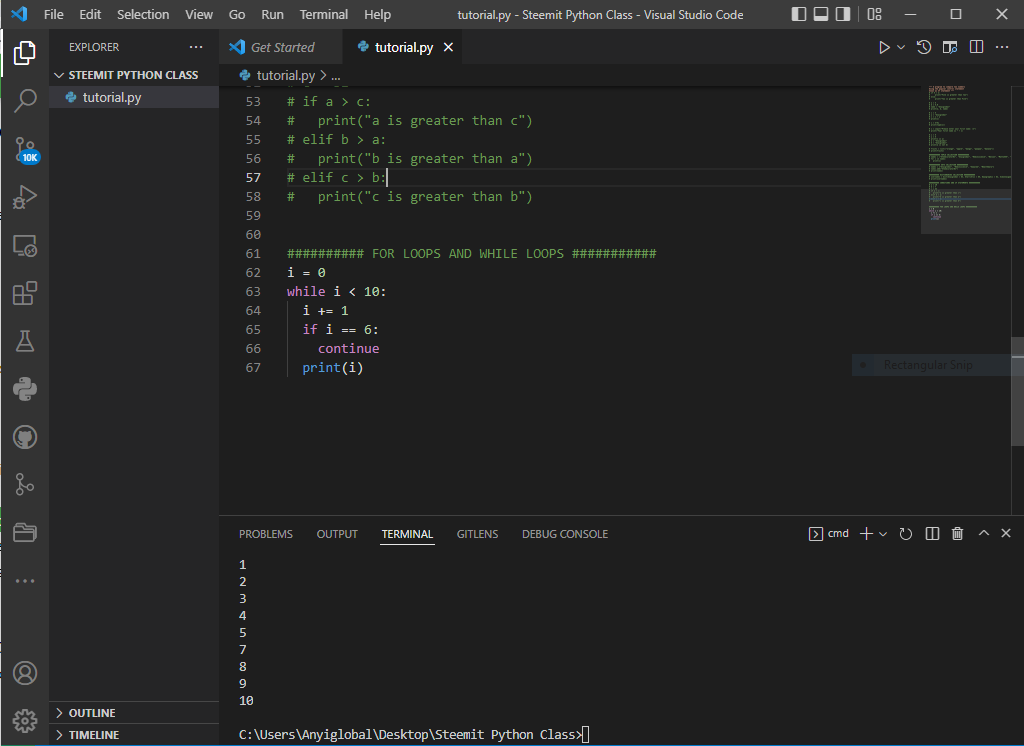
Task: Expand the OUTLINE section
Action: click(92, 713)
